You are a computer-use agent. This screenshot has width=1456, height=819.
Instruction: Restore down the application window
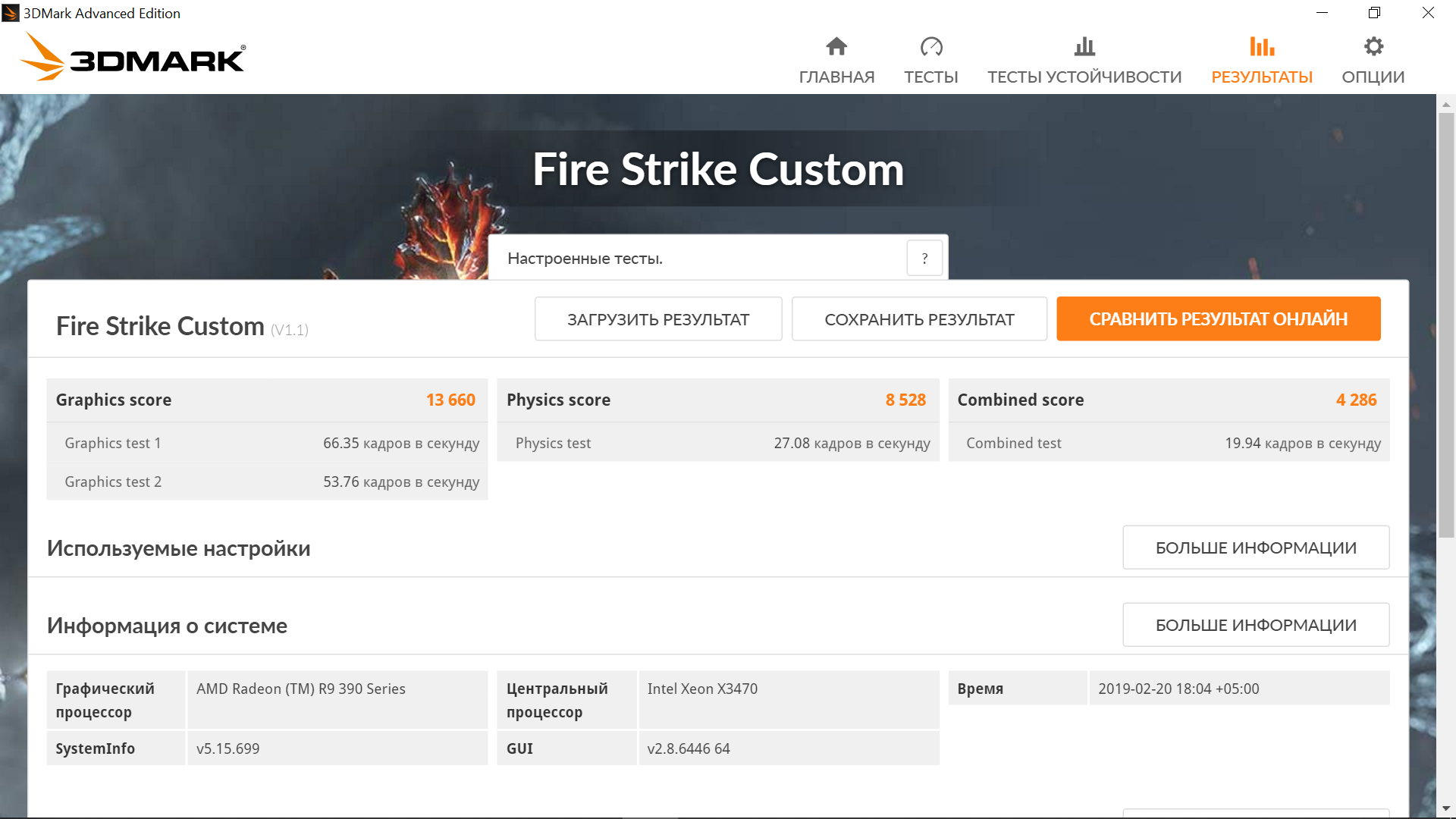tap(1374, 13)
